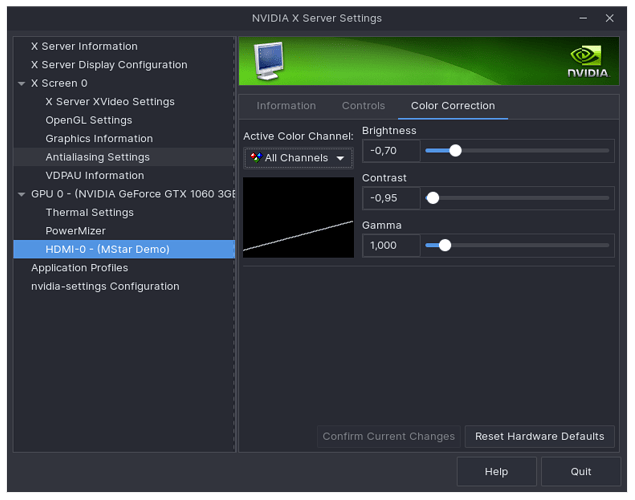Minimize the NVIDIA X Server Settings window
635x500 pixels.
(583, 18)
